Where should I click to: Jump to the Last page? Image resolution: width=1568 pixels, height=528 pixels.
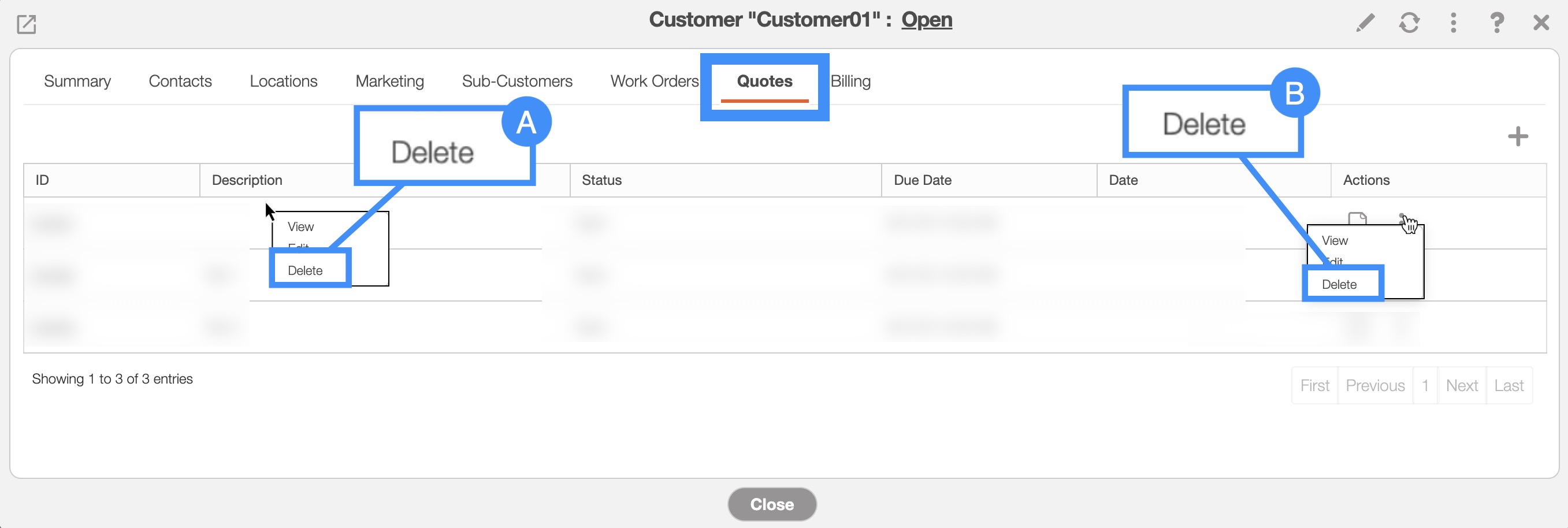point(1508,386)
